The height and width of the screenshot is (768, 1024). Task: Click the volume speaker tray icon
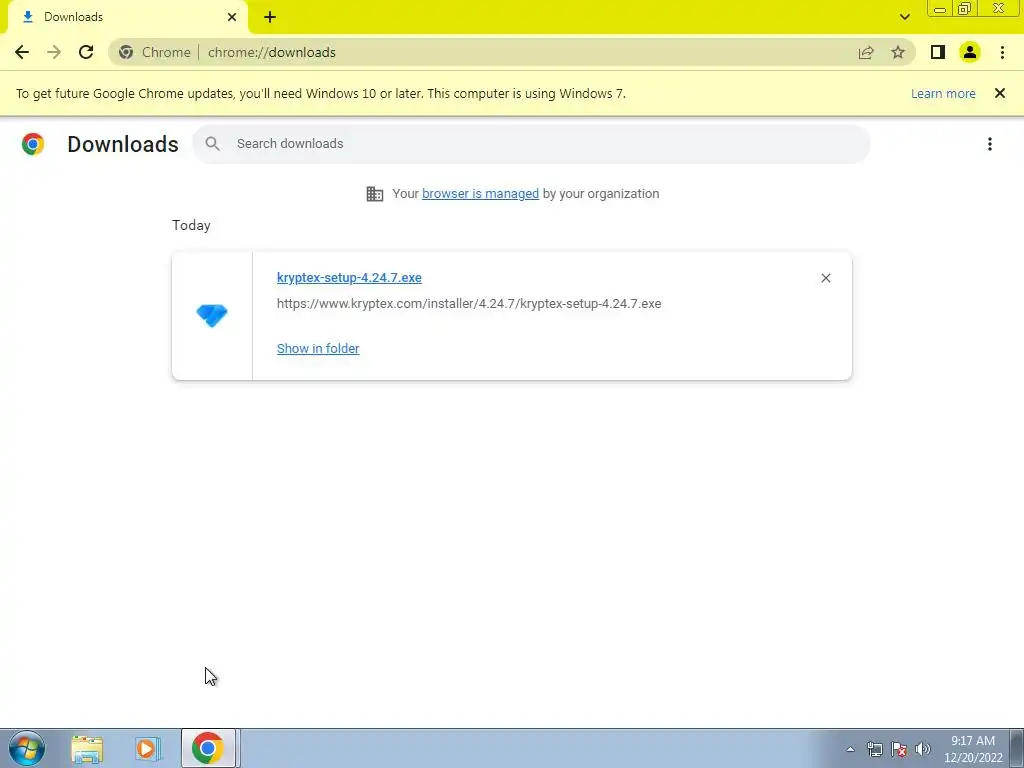(923, 749)
